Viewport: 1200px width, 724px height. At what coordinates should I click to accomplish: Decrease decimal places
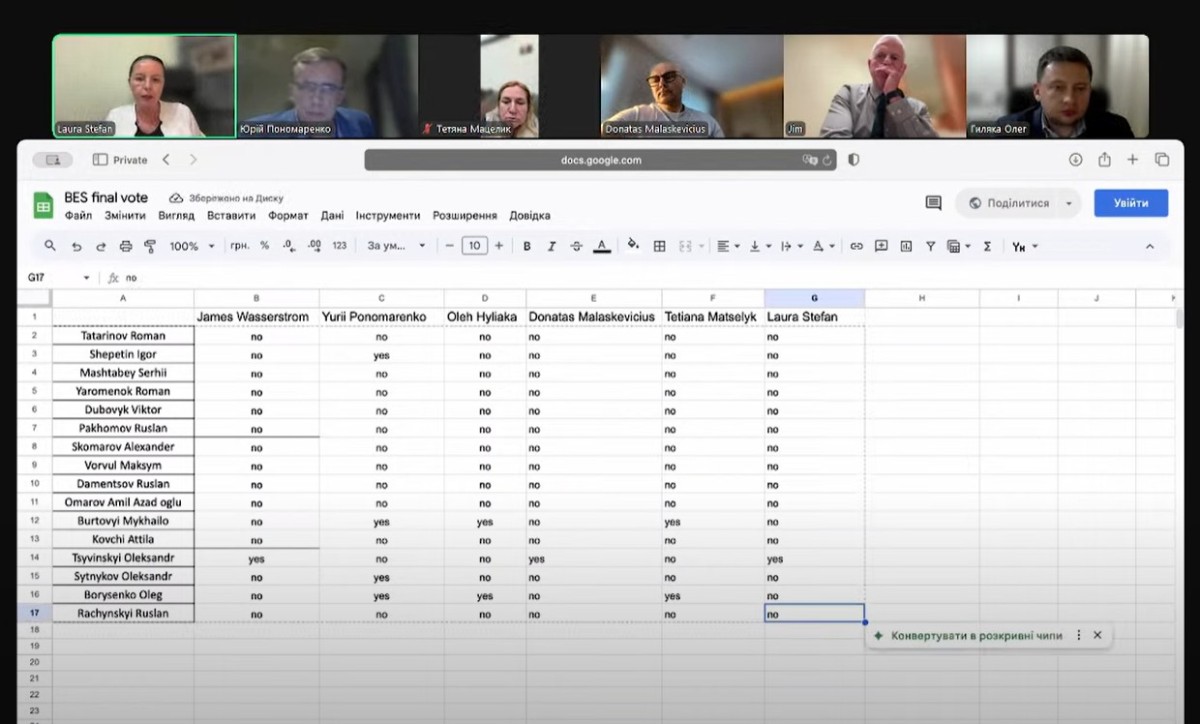coord(288,246)
